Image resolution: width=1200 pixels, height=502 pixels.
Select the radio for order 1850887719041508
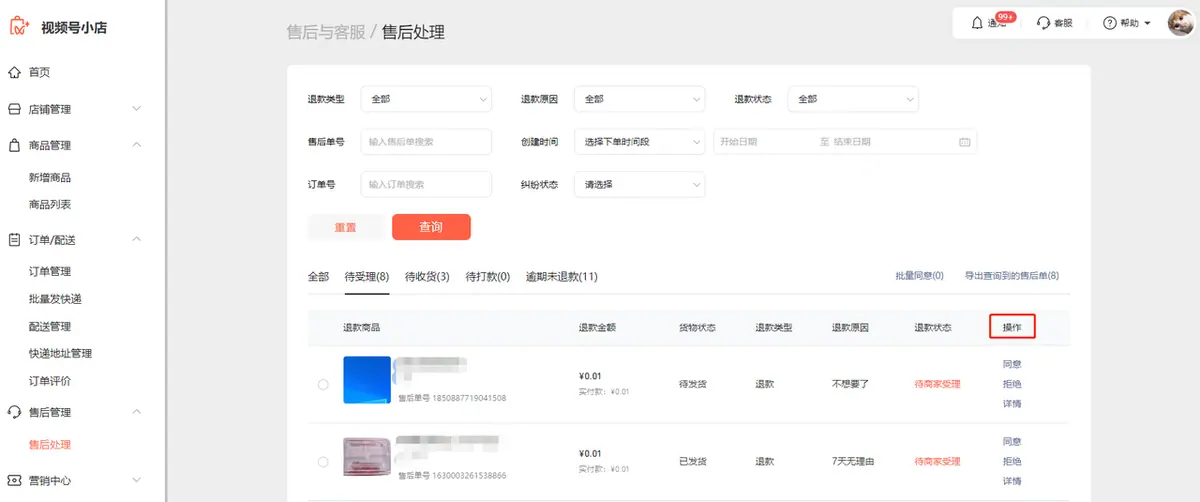323,384
